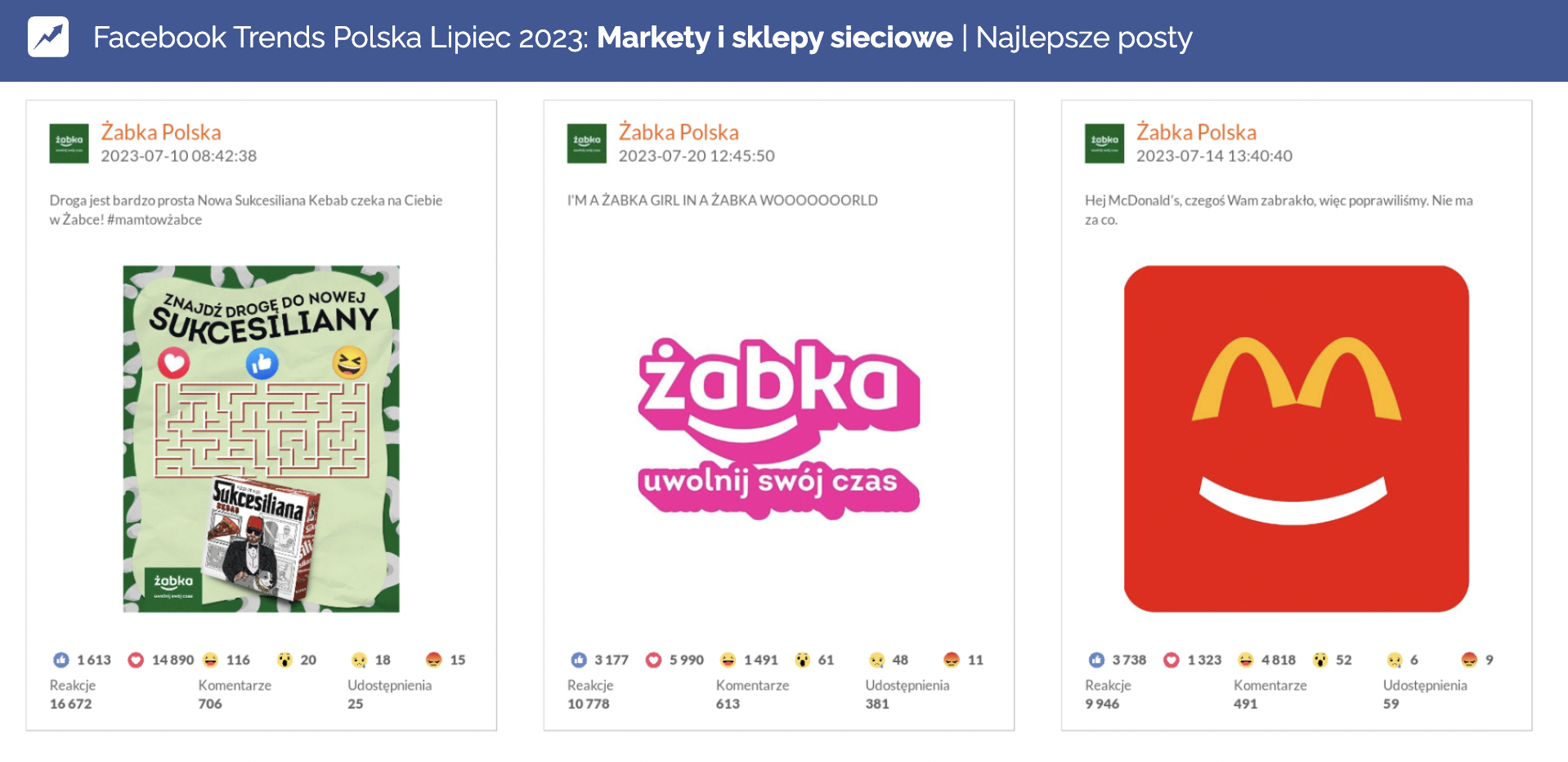Click the wow reaction icon with 61
The height and width of the screenshot is (762, 1568).
click(802, 660)
